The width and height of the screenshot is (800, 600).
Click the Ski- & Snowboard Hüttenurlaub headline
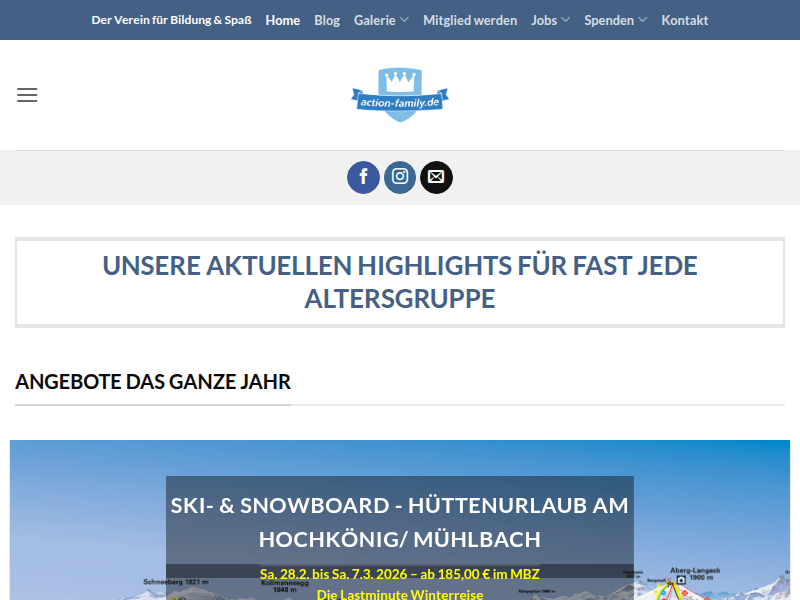click(399, 520)
